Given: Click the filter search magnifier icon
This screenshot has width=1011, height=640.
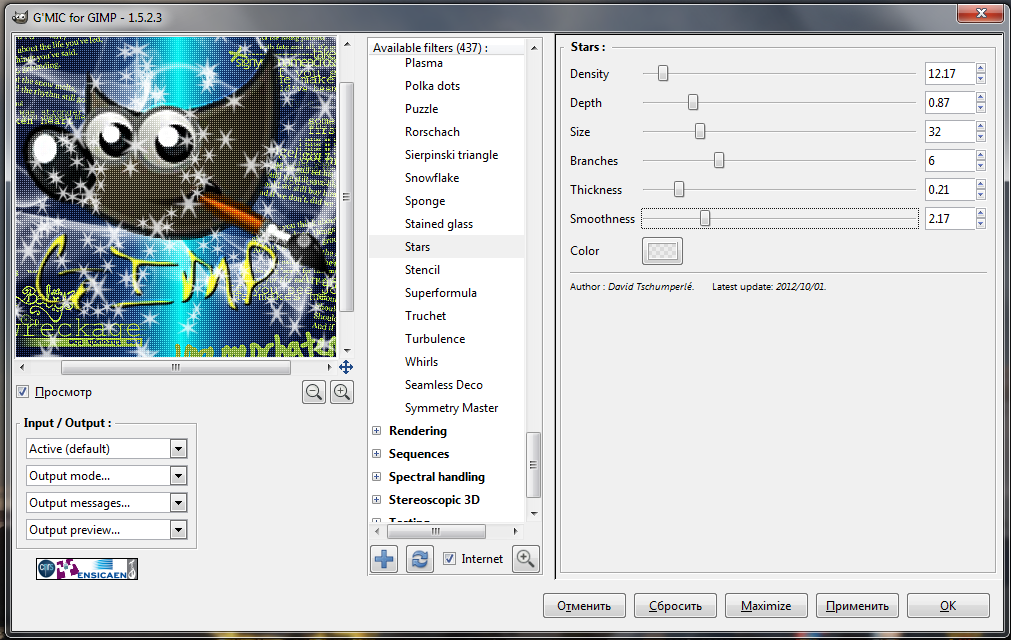Looking at the screenshot, I should tap(525, 559).
